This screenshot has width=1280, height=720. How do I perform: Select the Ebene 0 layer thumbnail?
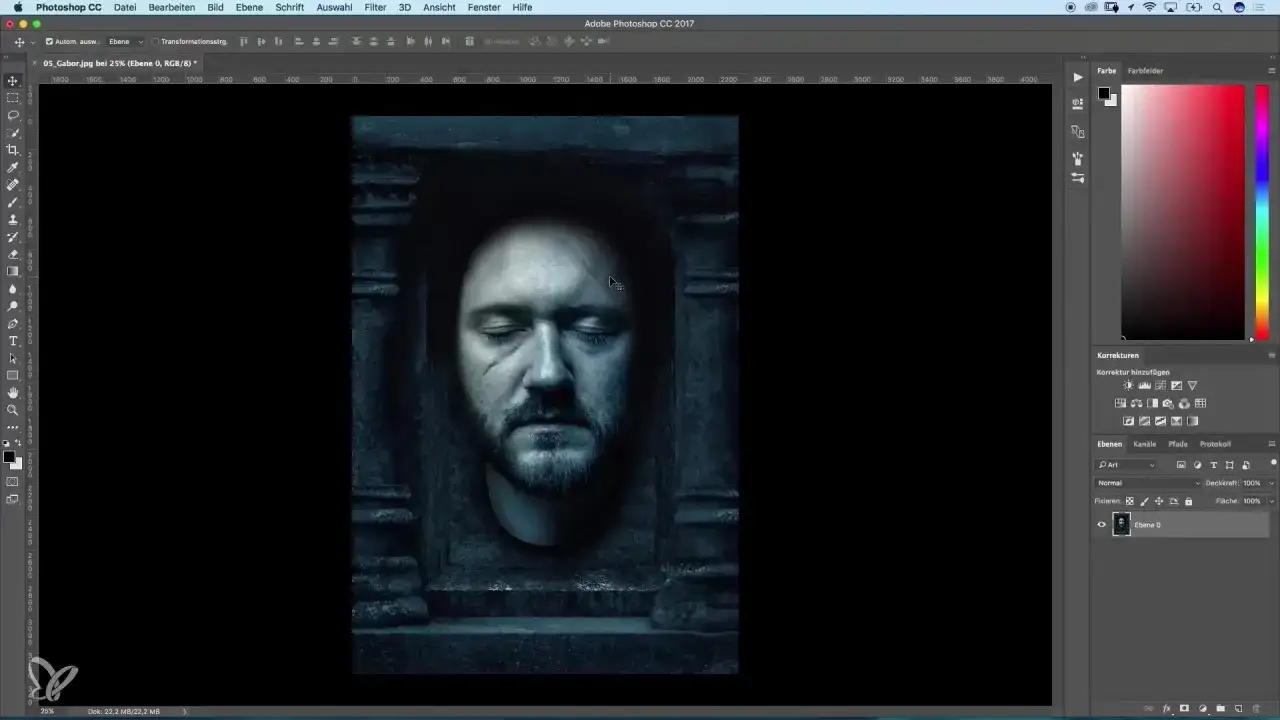(x=1122, y=524)
